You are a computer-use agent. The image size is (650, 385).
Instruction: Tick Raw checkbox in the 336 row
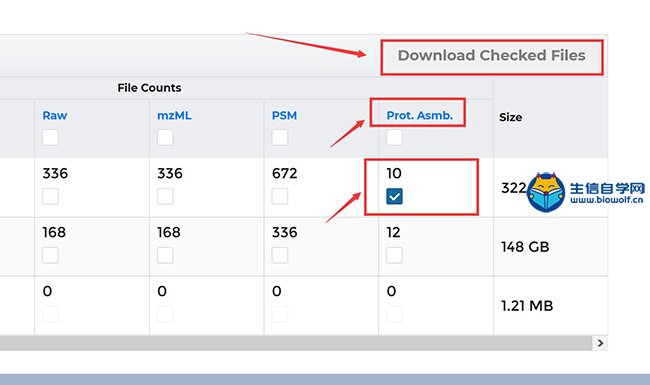(50, 196)
